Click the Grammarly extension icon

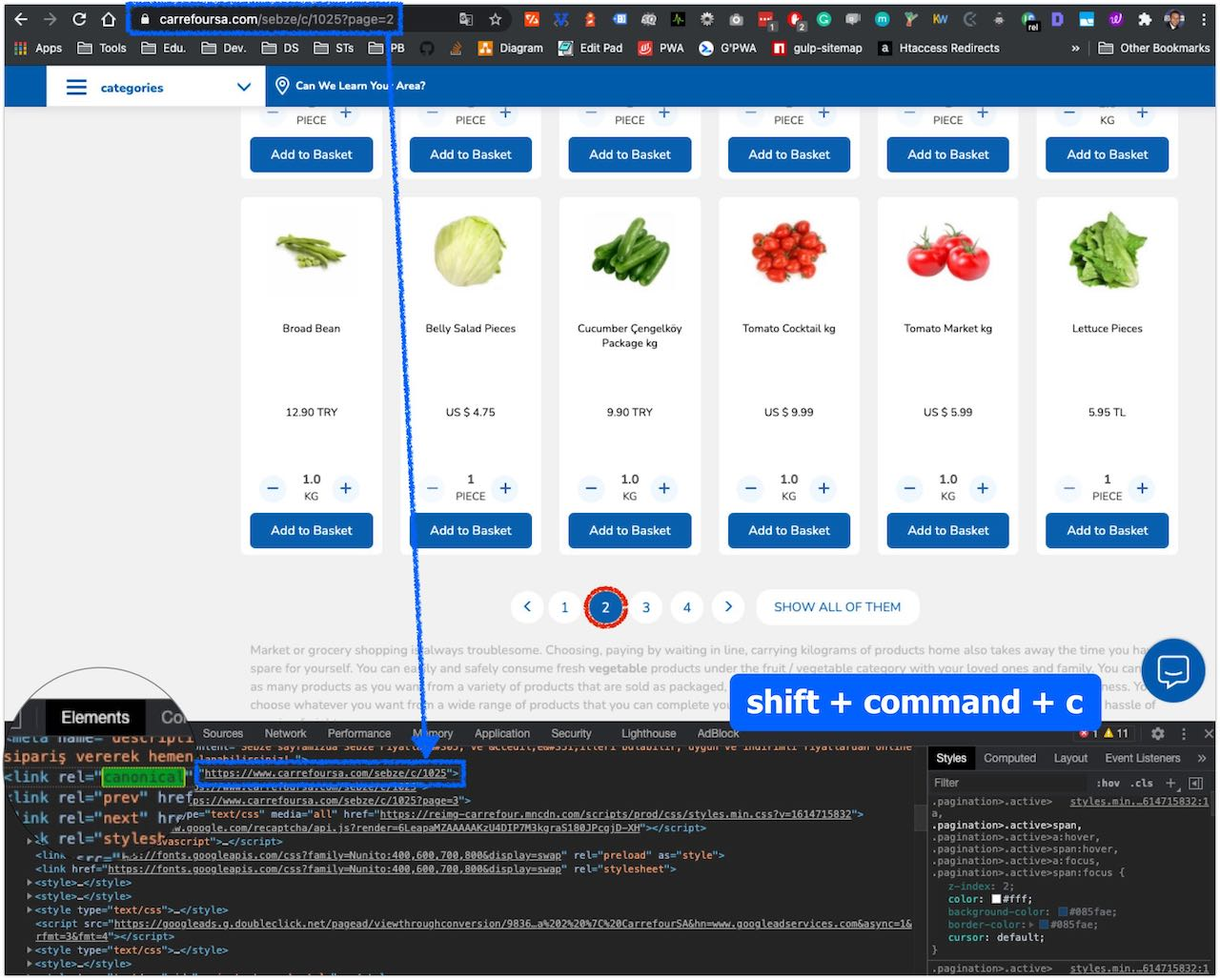point(823,18)
